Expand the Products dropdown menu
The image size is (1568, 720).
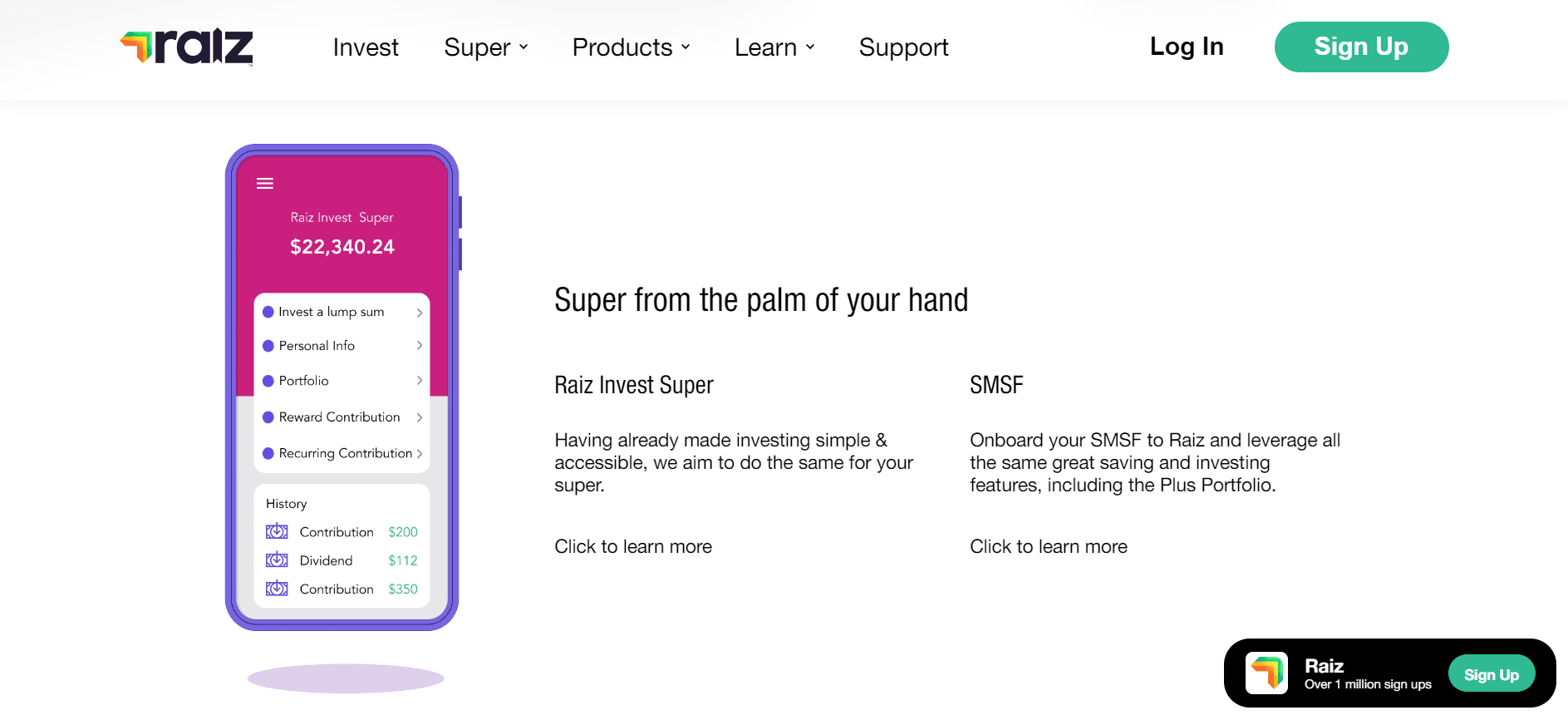tap(631, 47)
